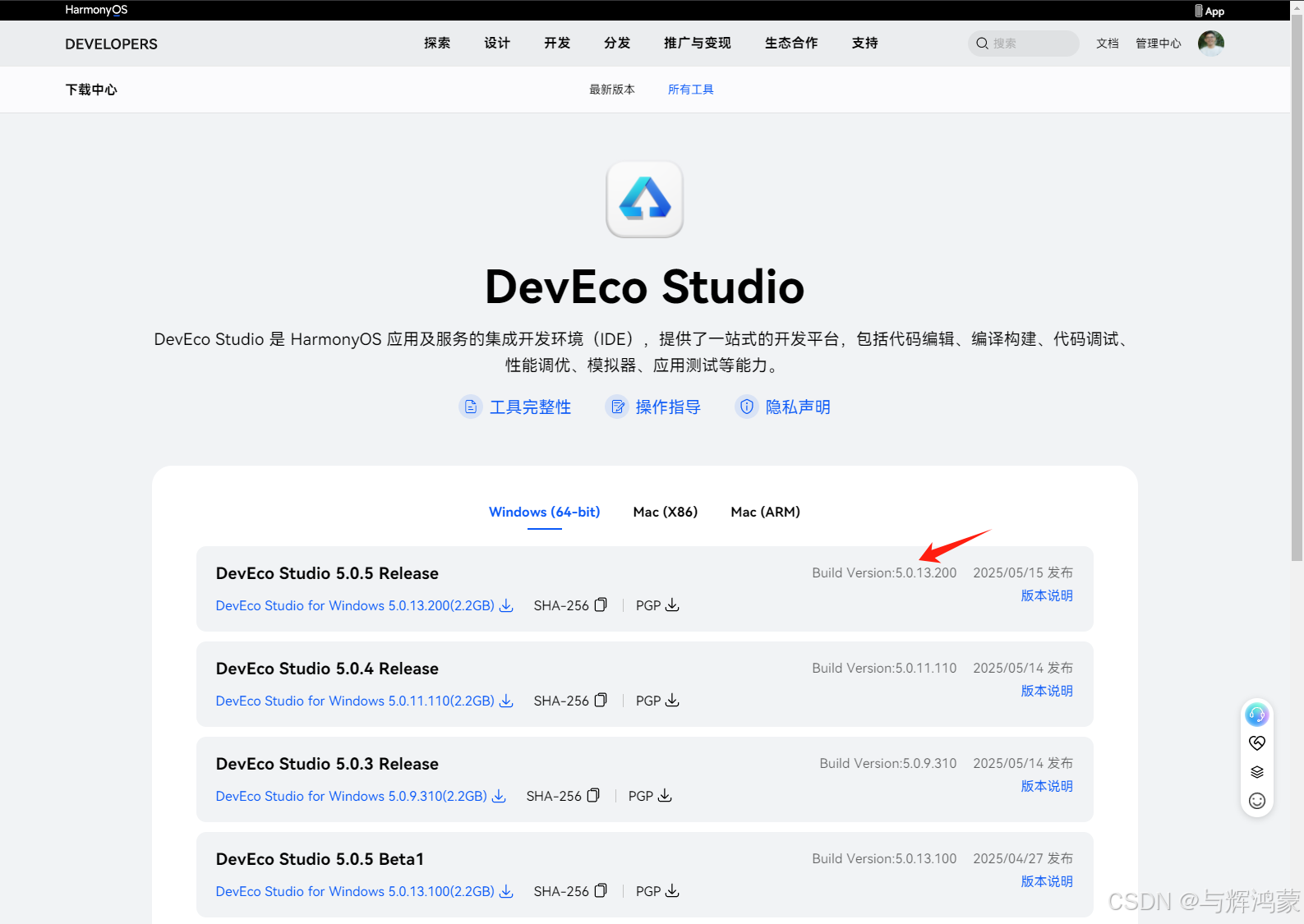Download DevEco Studio for Windows 5.0.9.310

(352, 796)
